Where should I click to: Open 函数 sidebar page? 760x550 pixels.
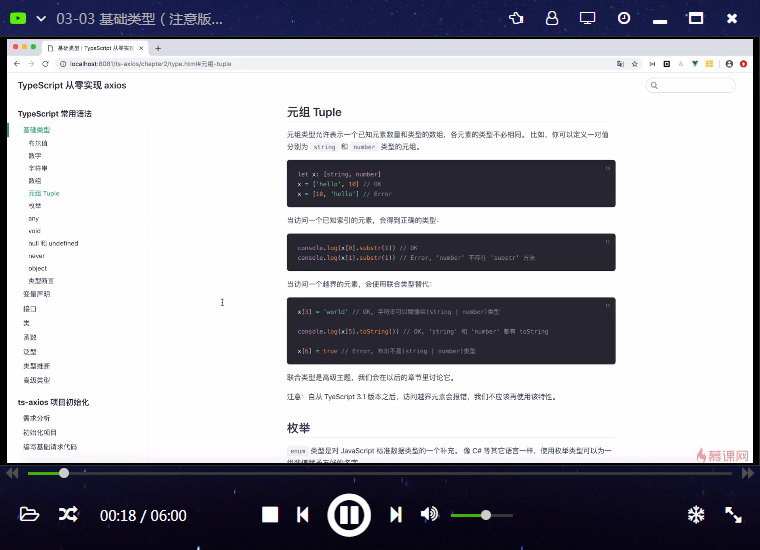pos(30,337)
